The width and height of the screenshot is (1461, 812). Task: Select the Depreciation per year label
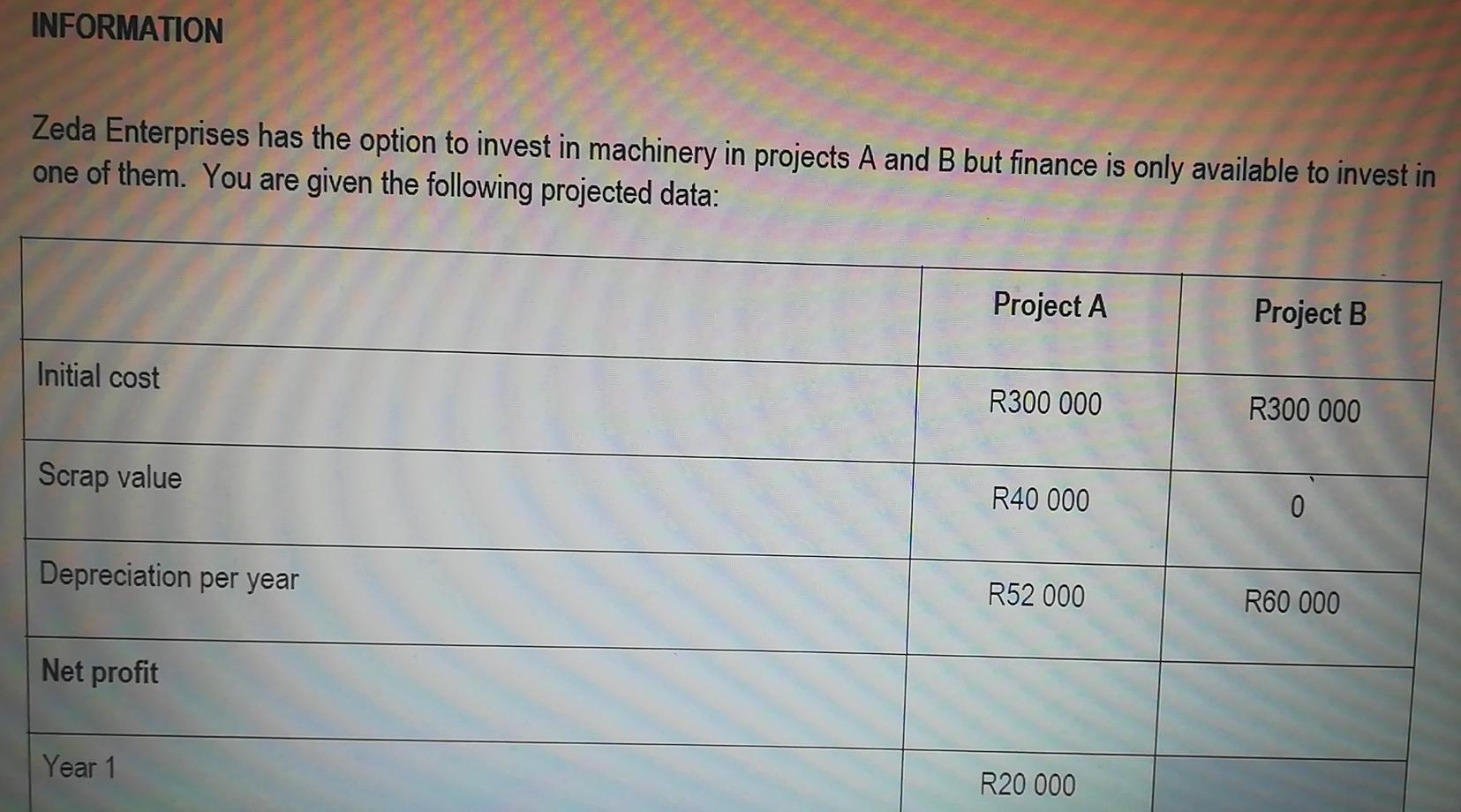click(x=169, y=577)
